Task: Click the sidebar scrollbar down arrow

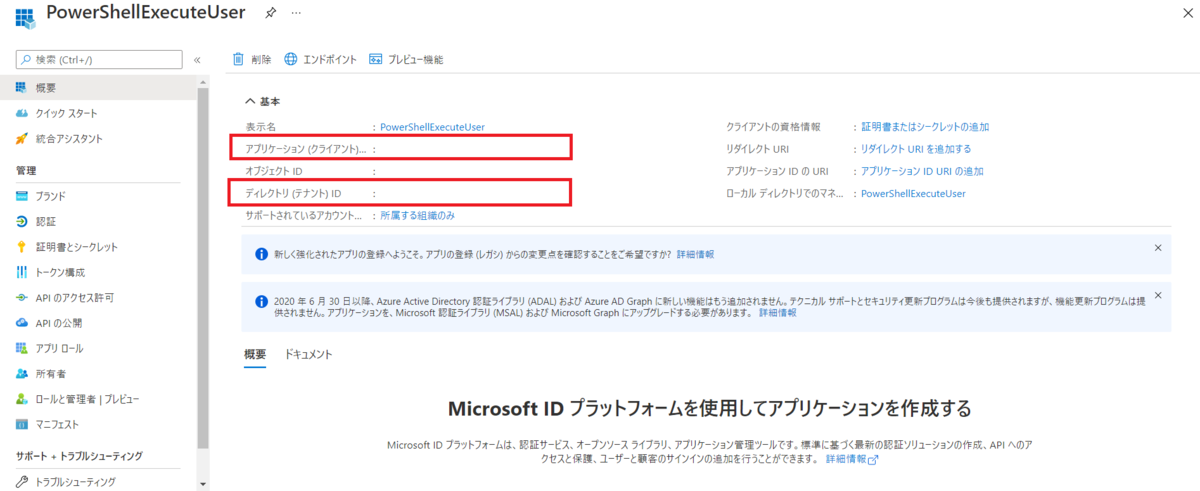Action: [203, 485]
